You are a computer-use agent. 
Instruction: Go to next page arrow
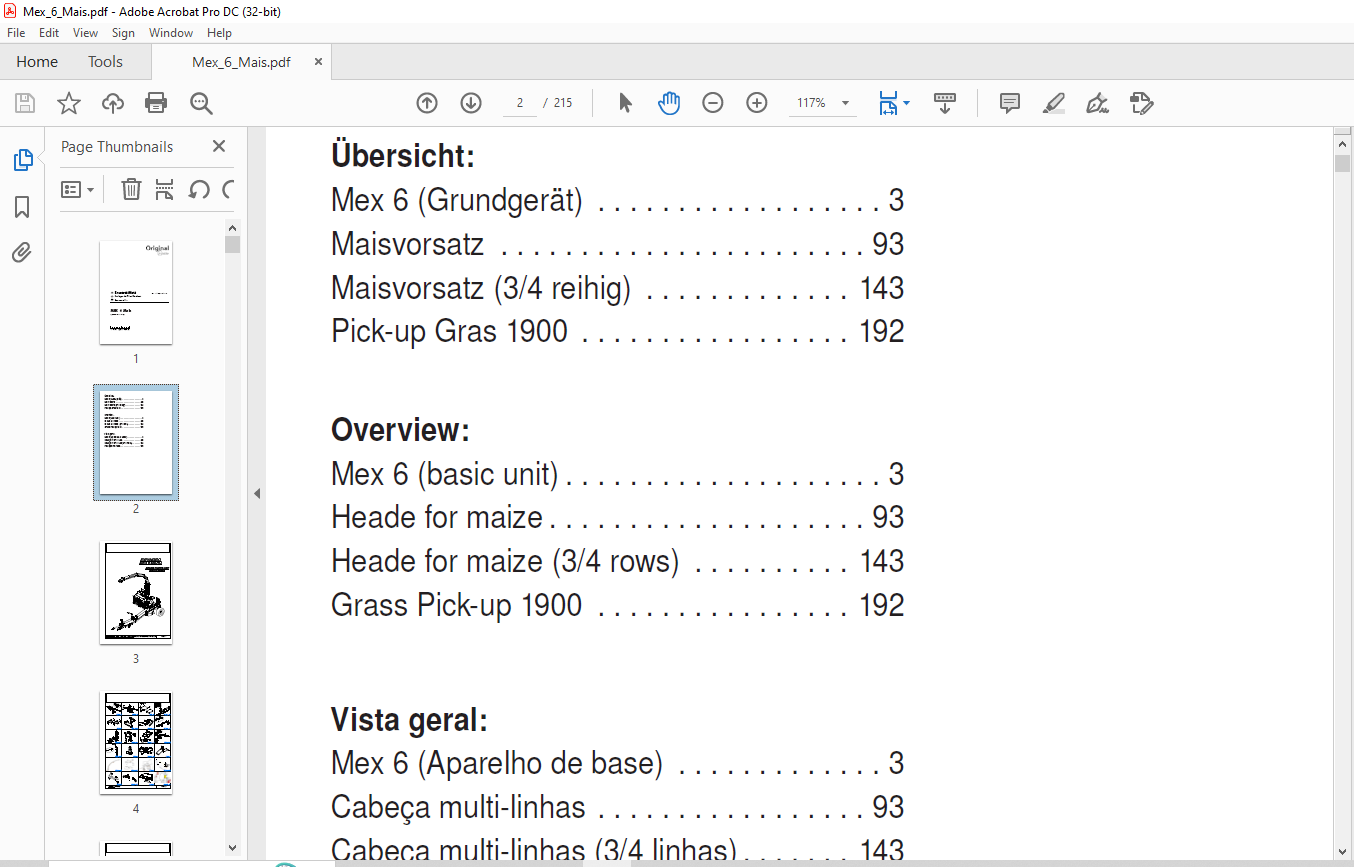[471, 103]
